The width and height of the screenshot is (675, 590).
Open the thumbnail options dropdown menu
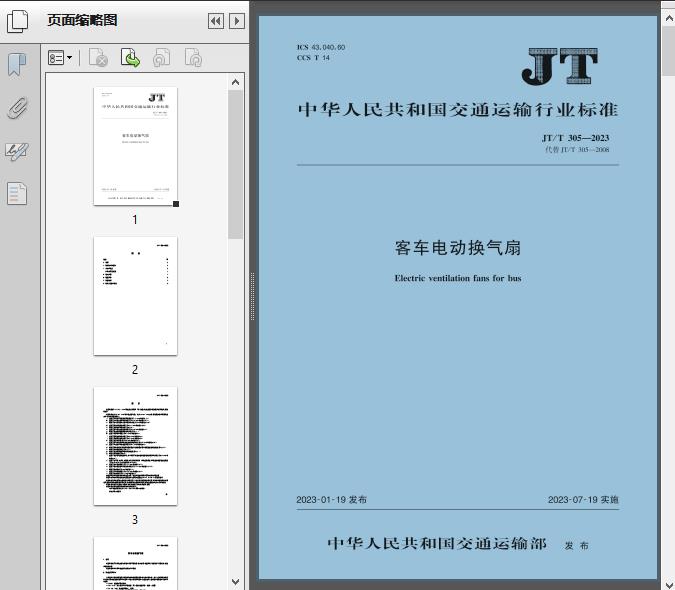(x=60, y=58)
